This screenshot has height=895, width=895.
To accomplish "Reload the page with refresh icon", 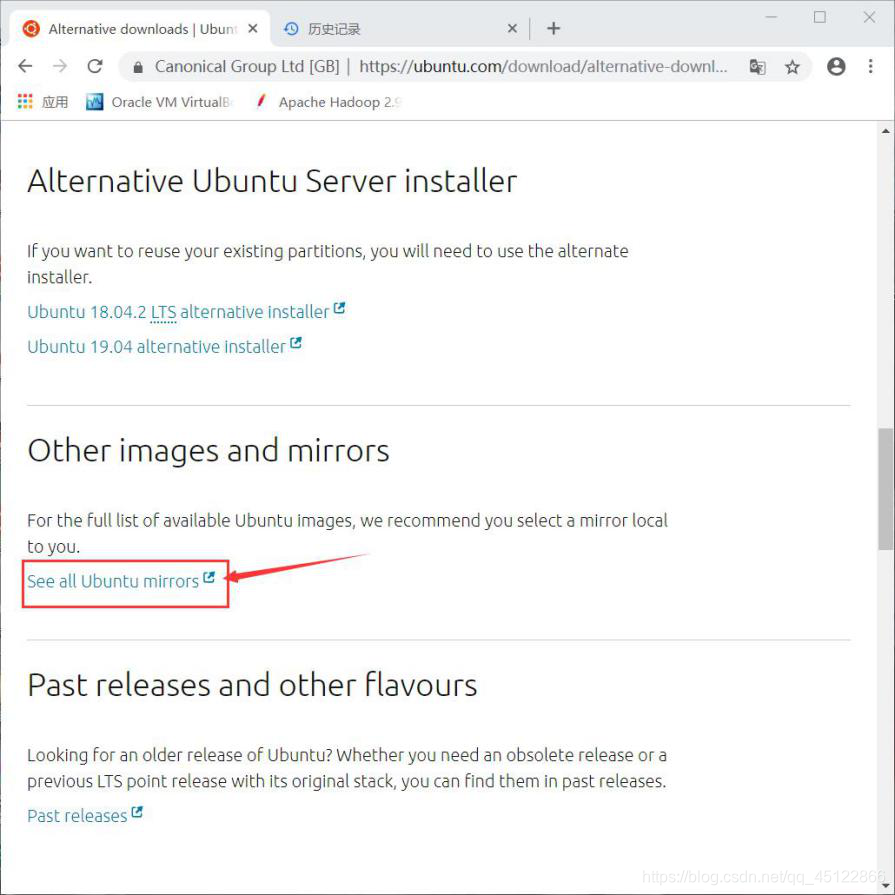I will point(95,66).
